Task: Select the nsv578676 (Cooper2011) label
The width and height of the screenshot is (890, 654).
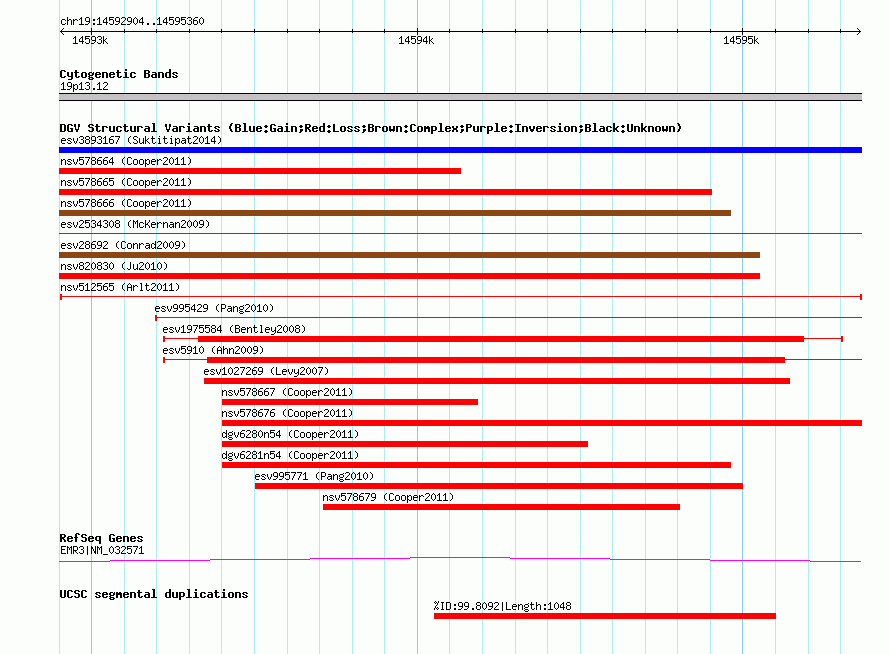Action: [287, 413]
